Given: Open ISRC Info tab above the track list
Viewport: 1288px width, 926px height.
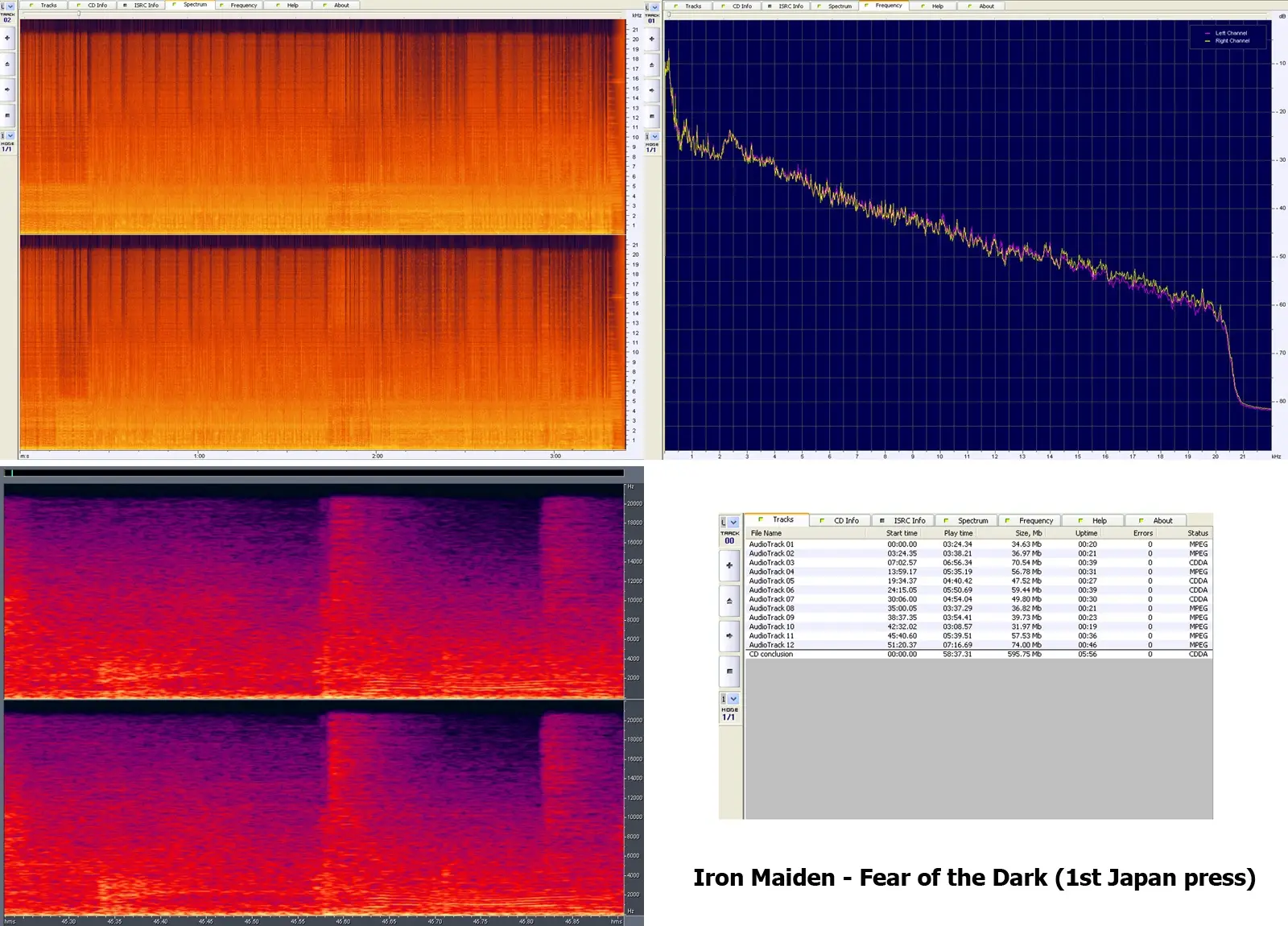Looking at the screenshot, I should (902, 521).
